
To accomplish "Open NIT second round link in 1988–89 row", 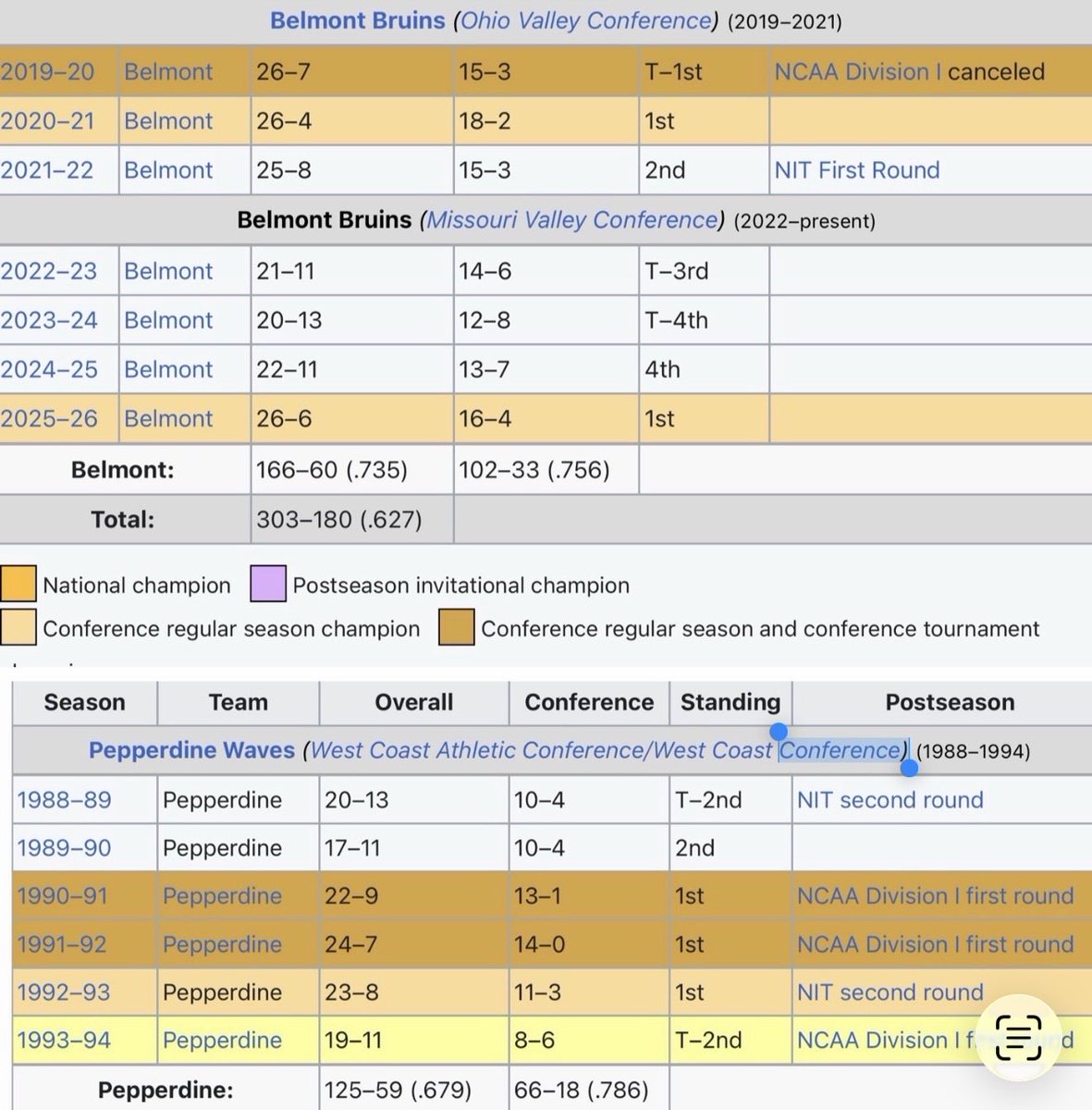I will pyautogui.click(x=890, y=800).
